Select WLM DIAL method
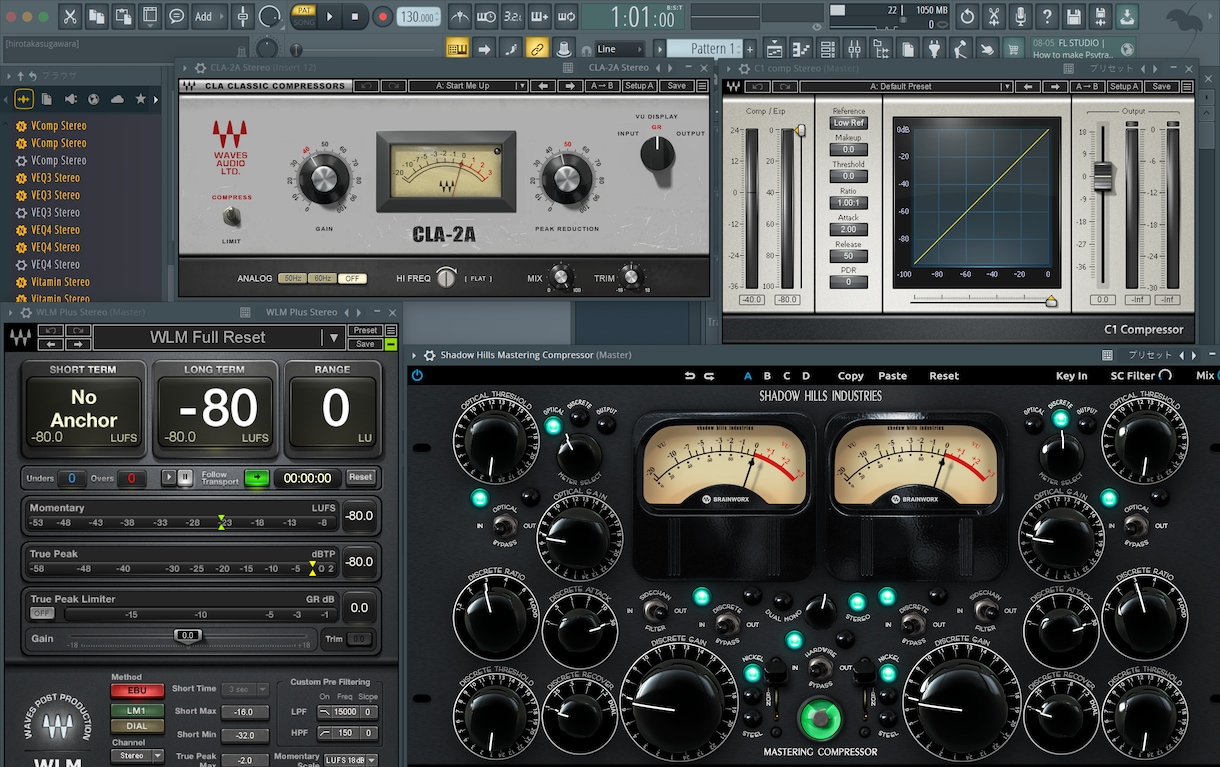 (137, 726)
